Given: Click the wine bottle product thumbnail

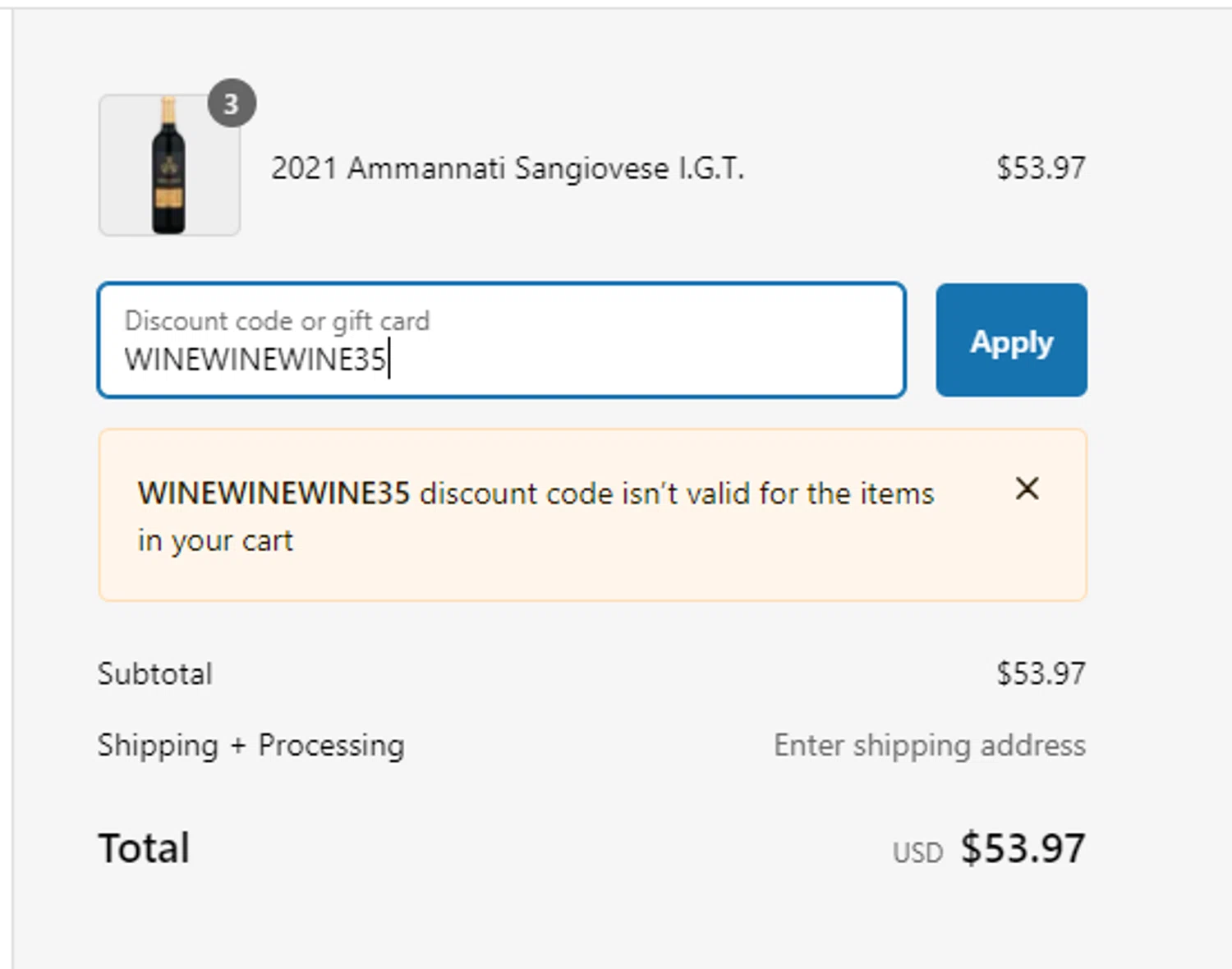Looking at the screenshot, I should coord(169,166).
